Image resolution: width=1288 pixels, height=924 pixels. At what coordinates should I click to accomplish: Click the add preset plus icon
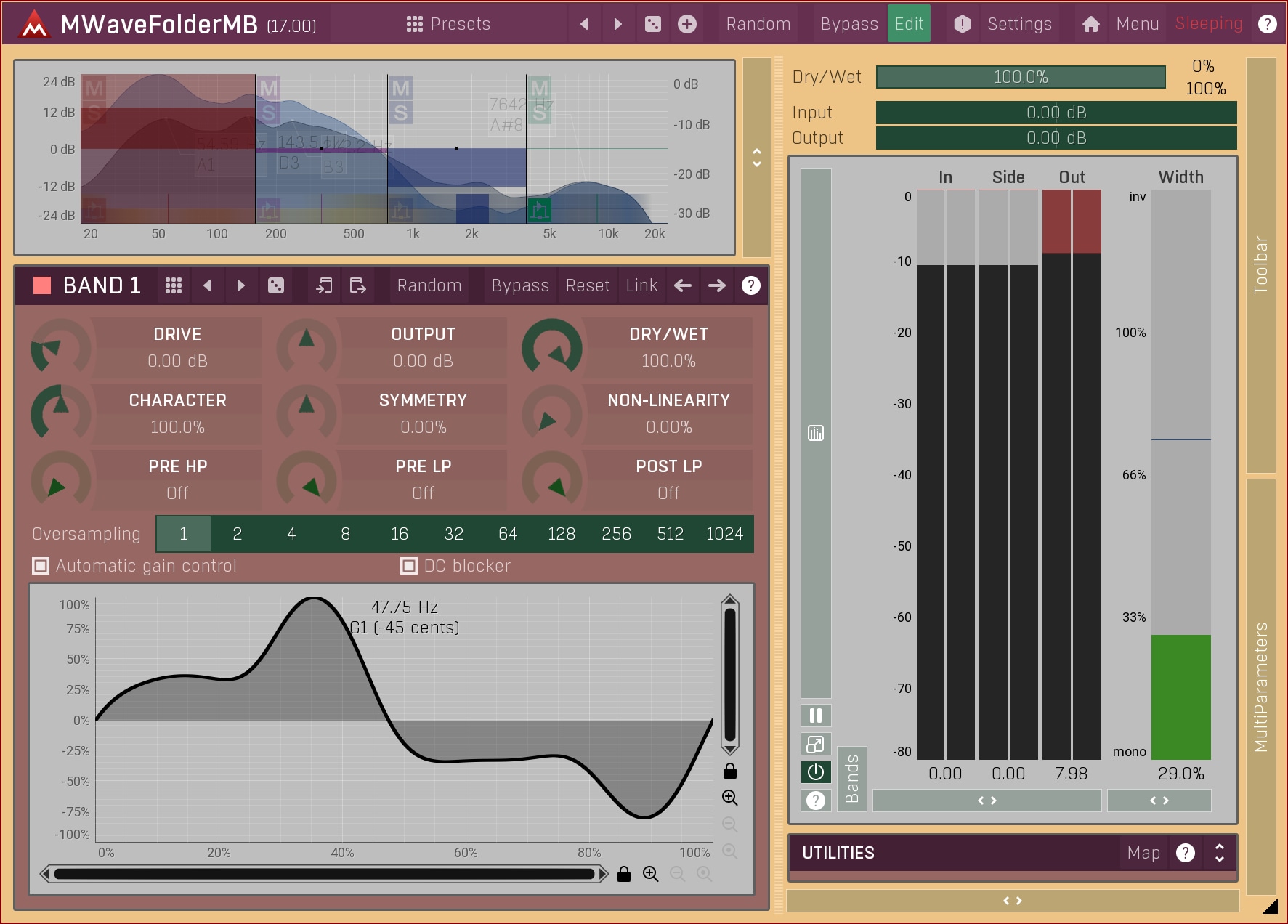coord(686,24)
